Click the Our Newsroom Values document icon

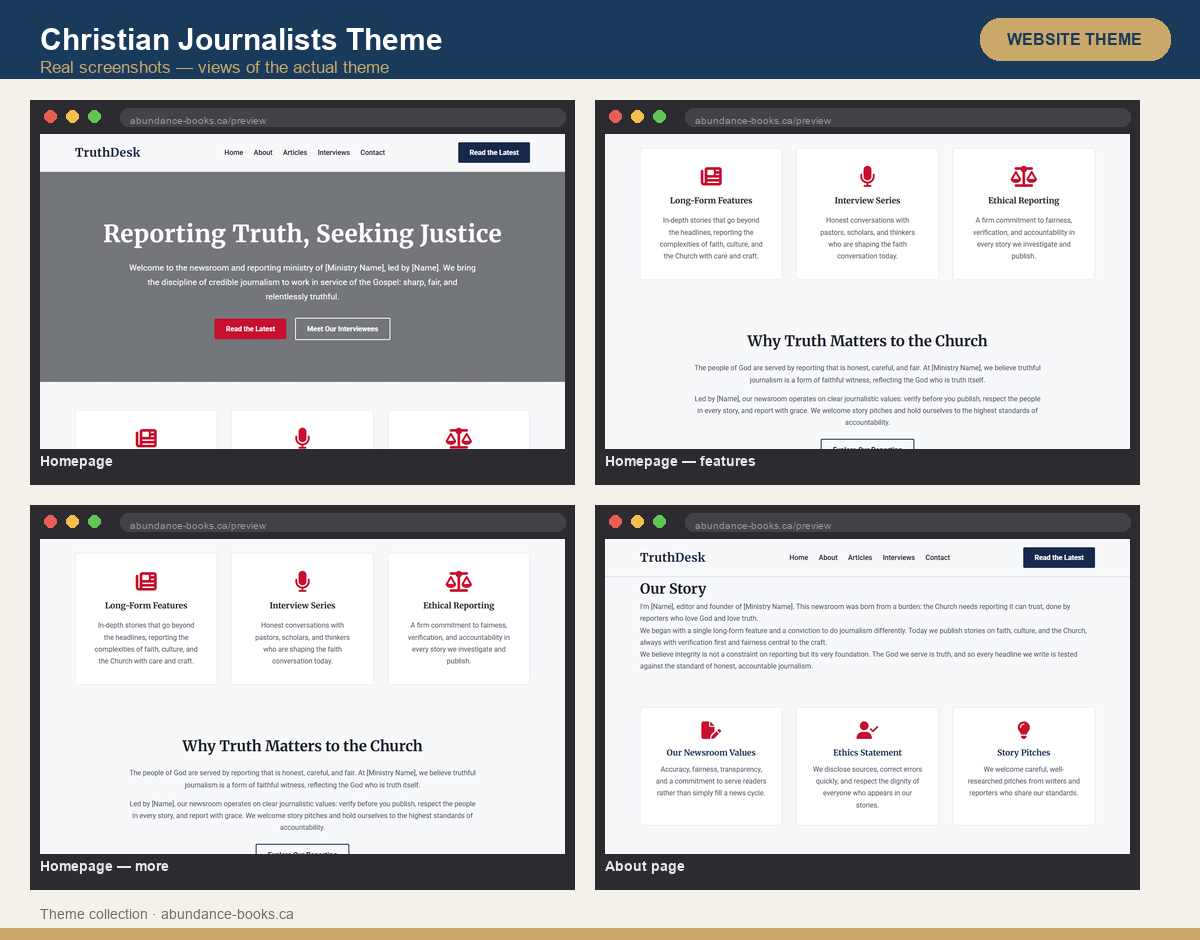[711, 730]
